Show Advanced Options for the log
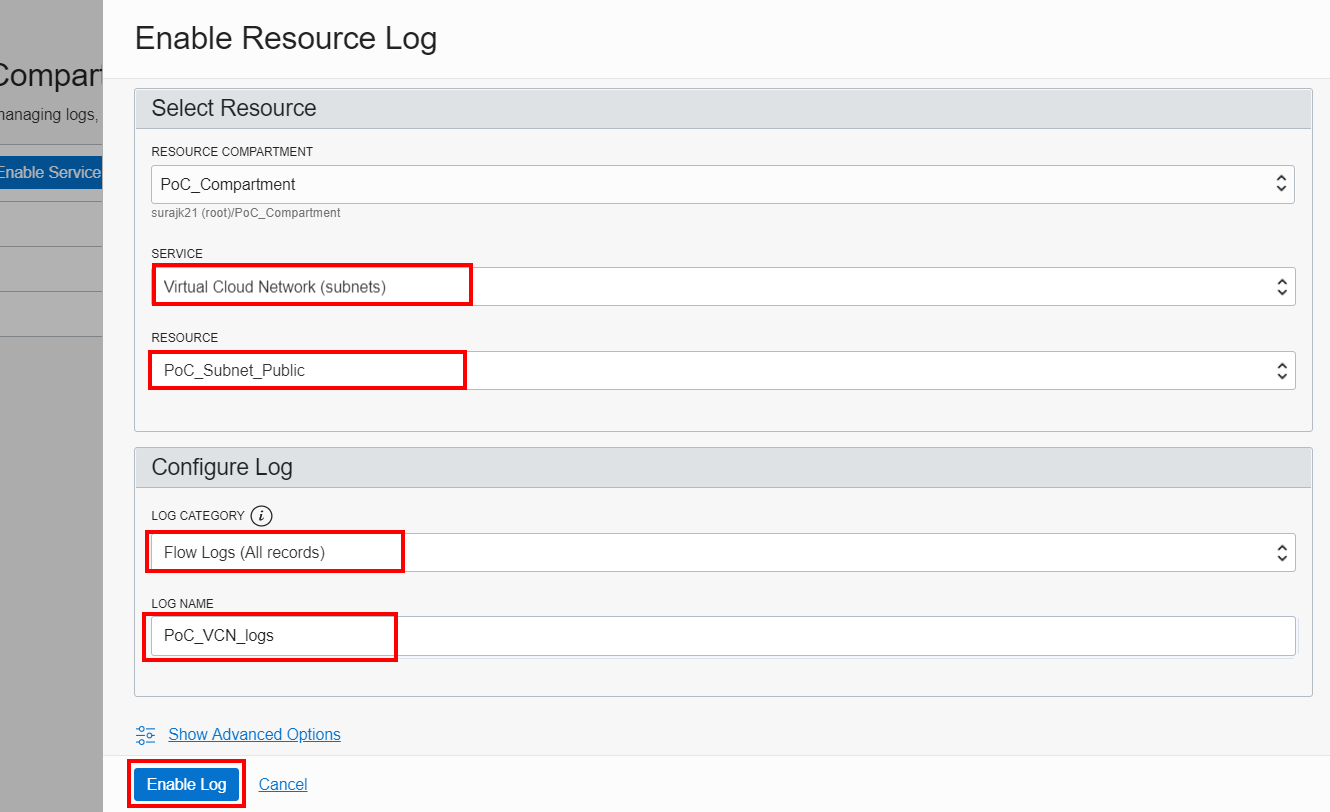1330x812 pixels. click(254, 734)
